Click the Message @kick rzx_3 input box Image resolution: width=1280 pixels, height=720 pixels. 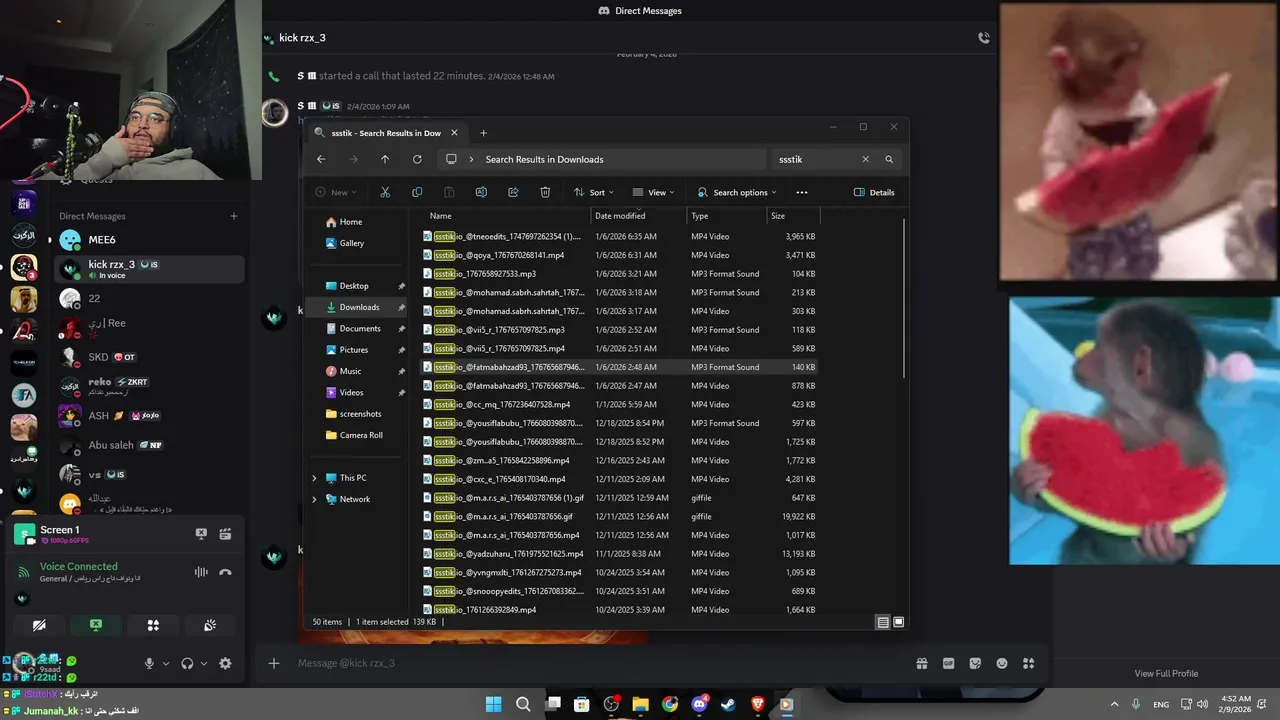pyautogui.click(x=600, y=663)
